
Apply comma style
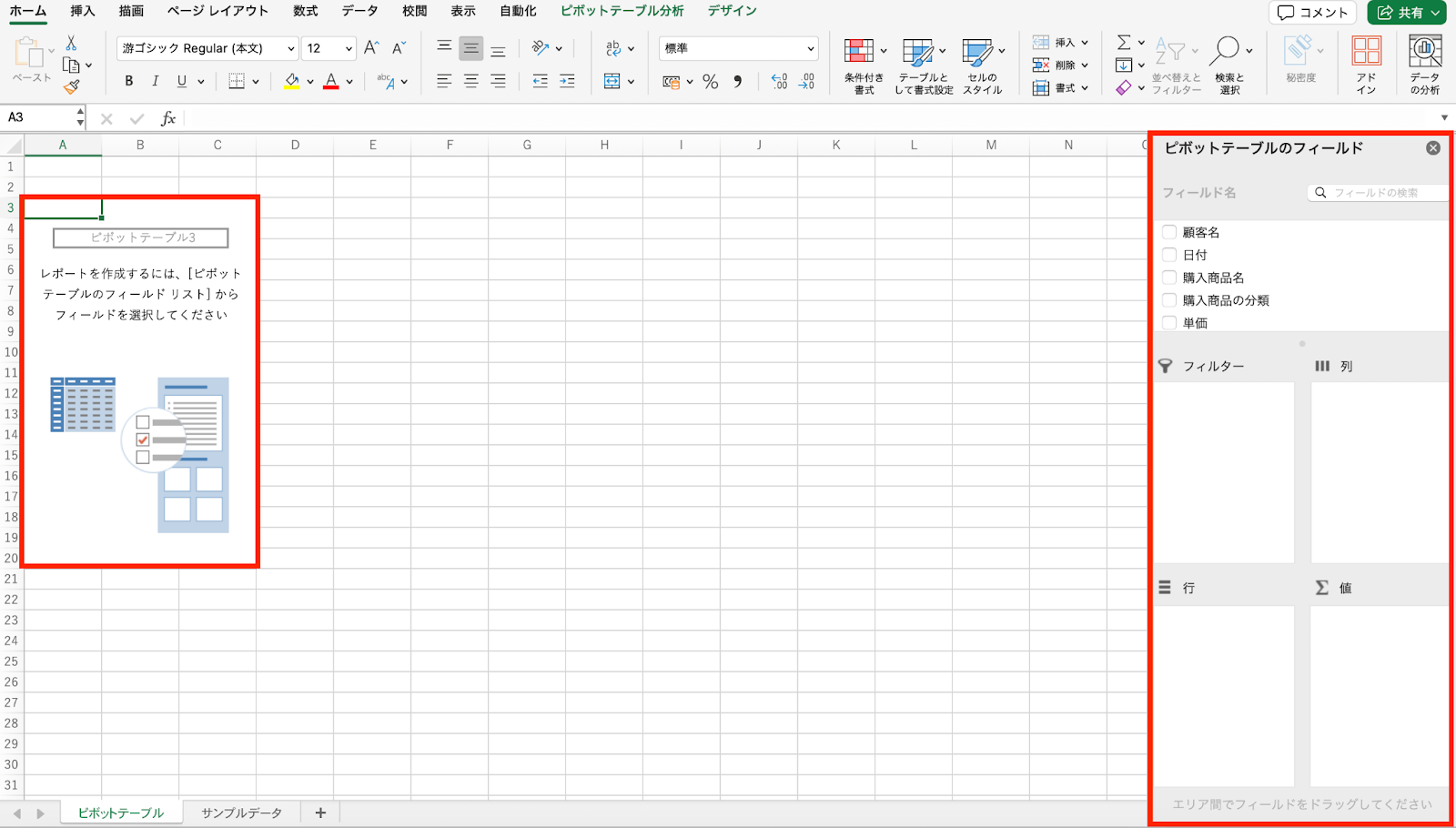click(x=738, y=82)
